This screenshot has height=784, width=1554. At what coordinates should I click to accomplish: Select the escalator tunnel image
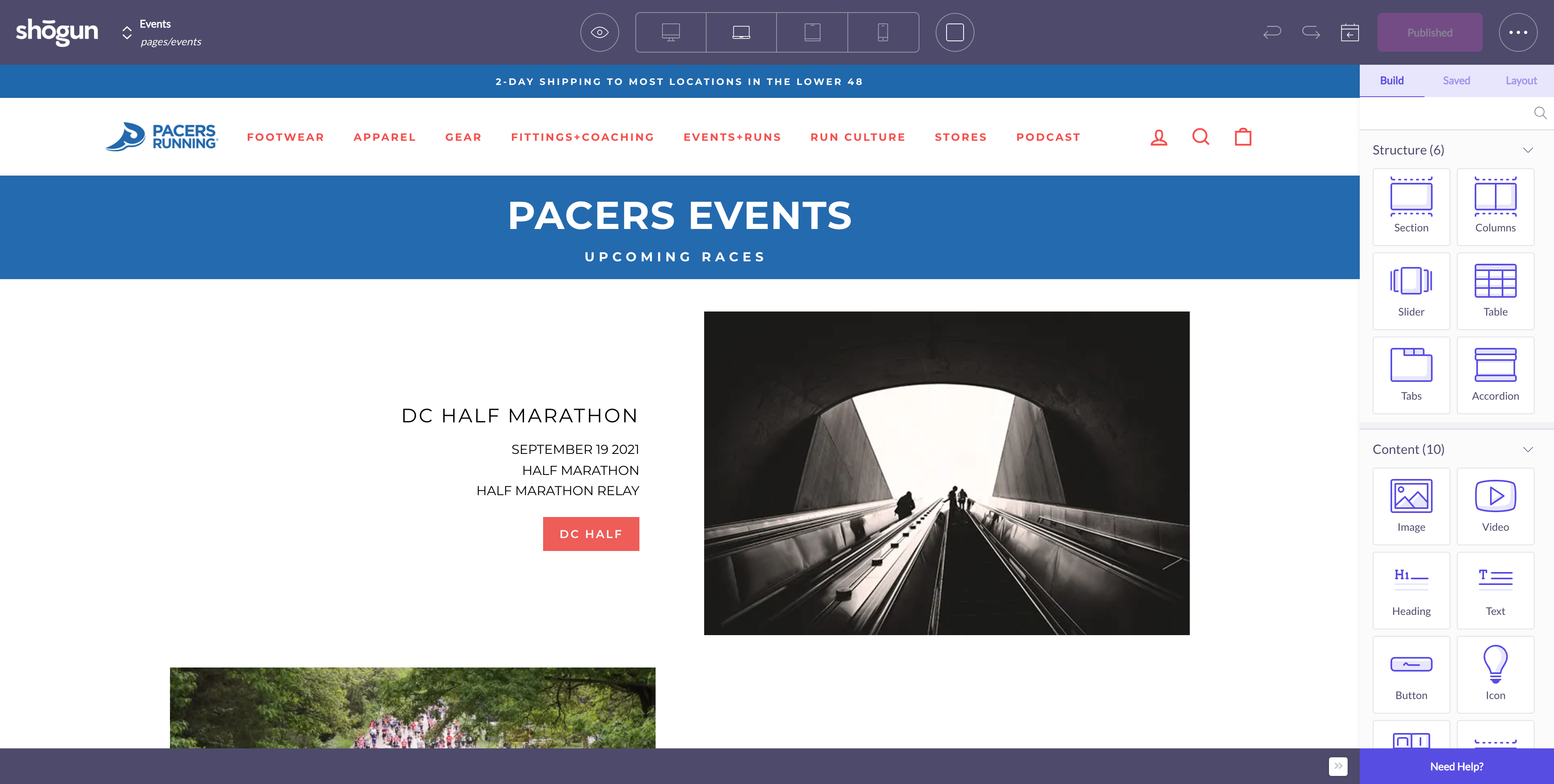947,473
